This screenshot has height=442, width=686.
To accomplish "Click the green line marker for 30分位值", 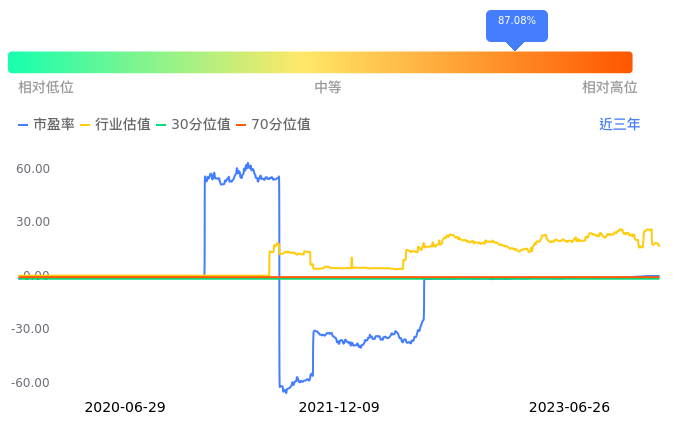I will click(161, 125).
